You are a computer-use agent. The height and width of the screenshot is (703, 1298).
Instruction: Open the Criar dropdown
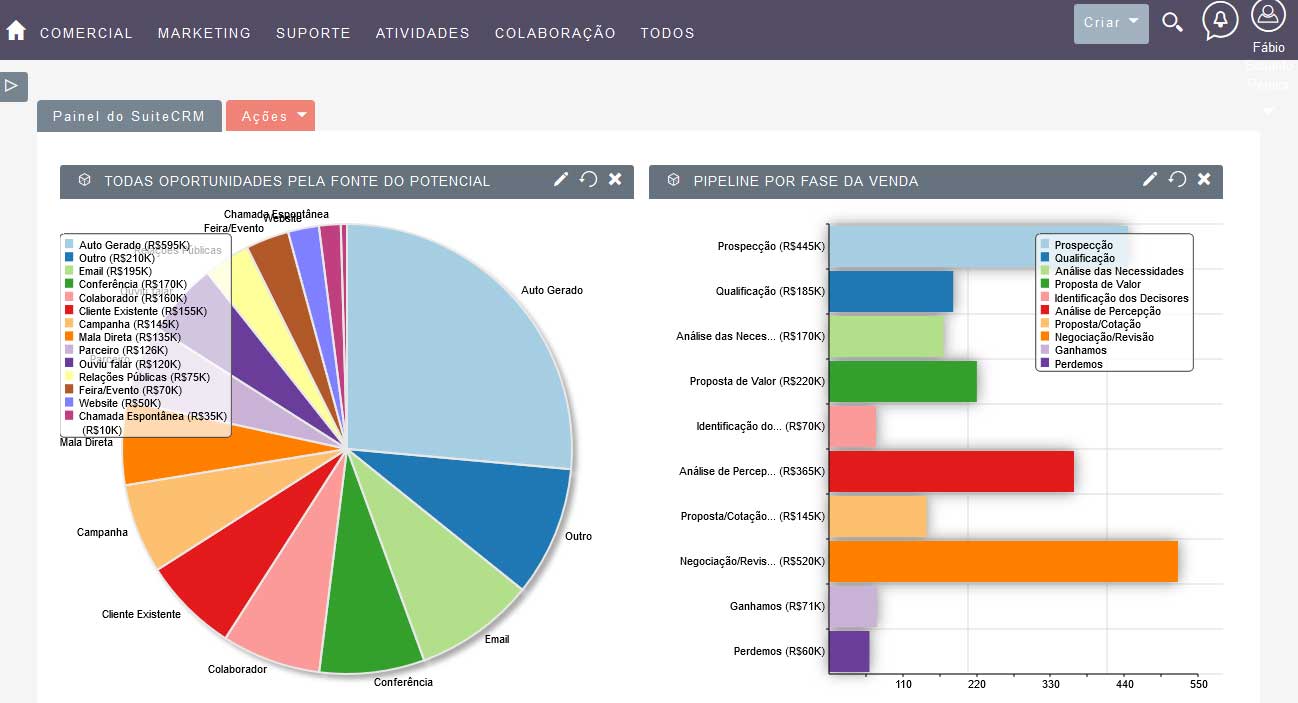tap(1111, 23)
